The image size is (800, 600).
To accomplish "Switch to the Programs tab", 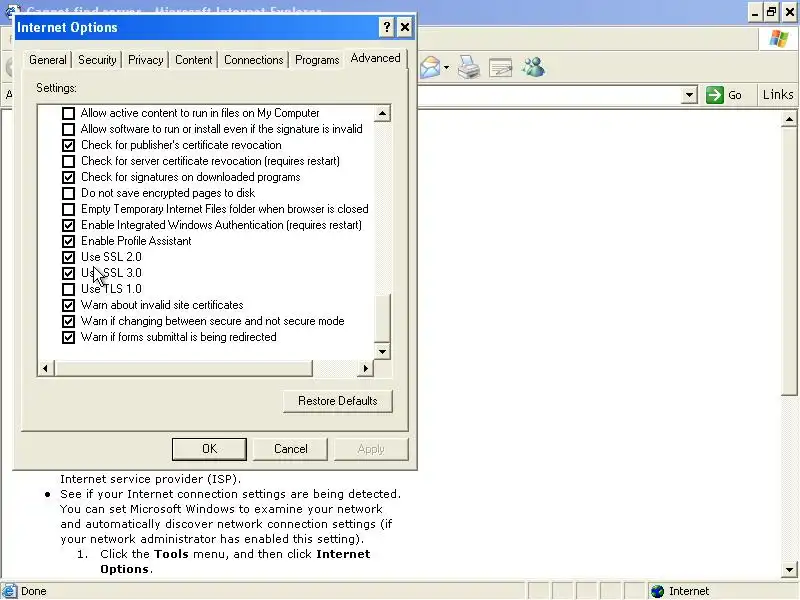I will tap(317, 60).
